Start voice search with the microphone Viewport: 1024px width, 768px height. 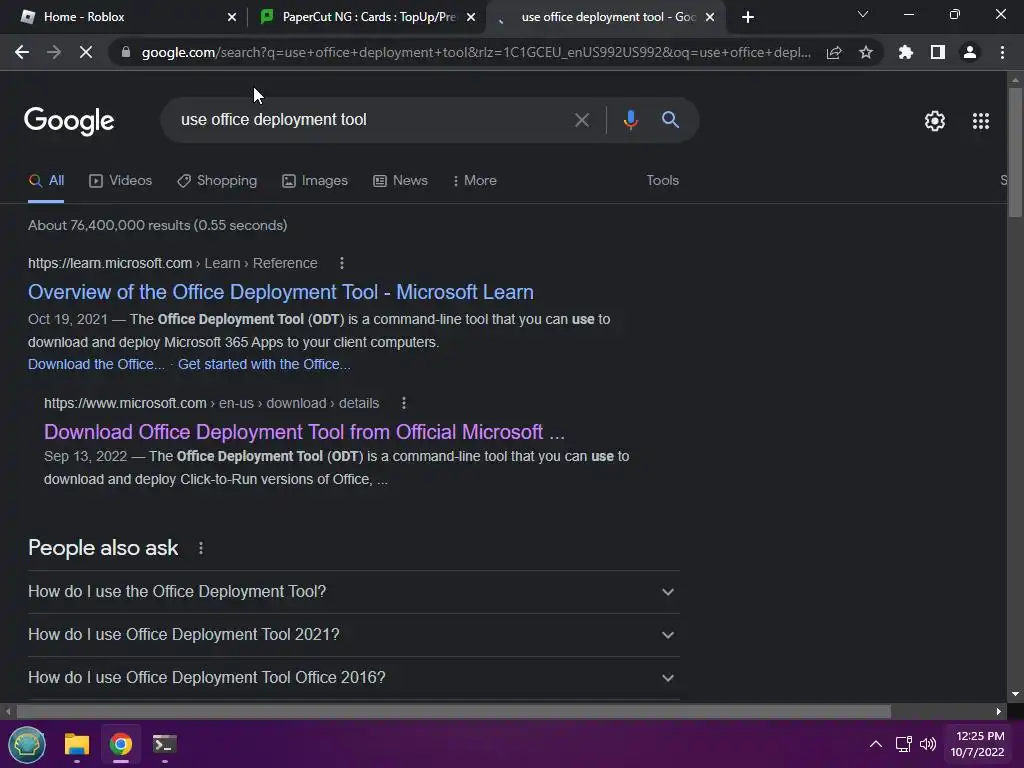630,120
